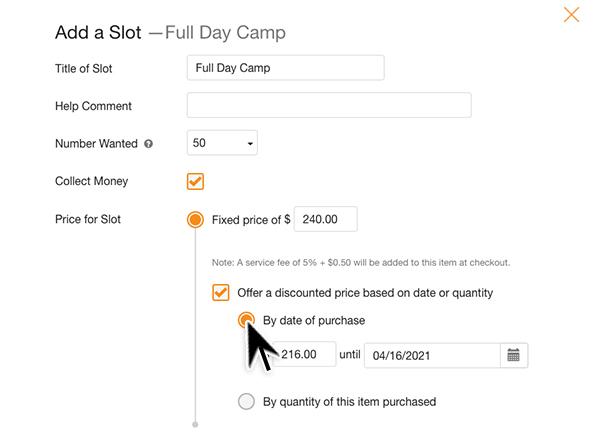
Task: Open the calendar date picker icon
Action: tap(514, 355)
